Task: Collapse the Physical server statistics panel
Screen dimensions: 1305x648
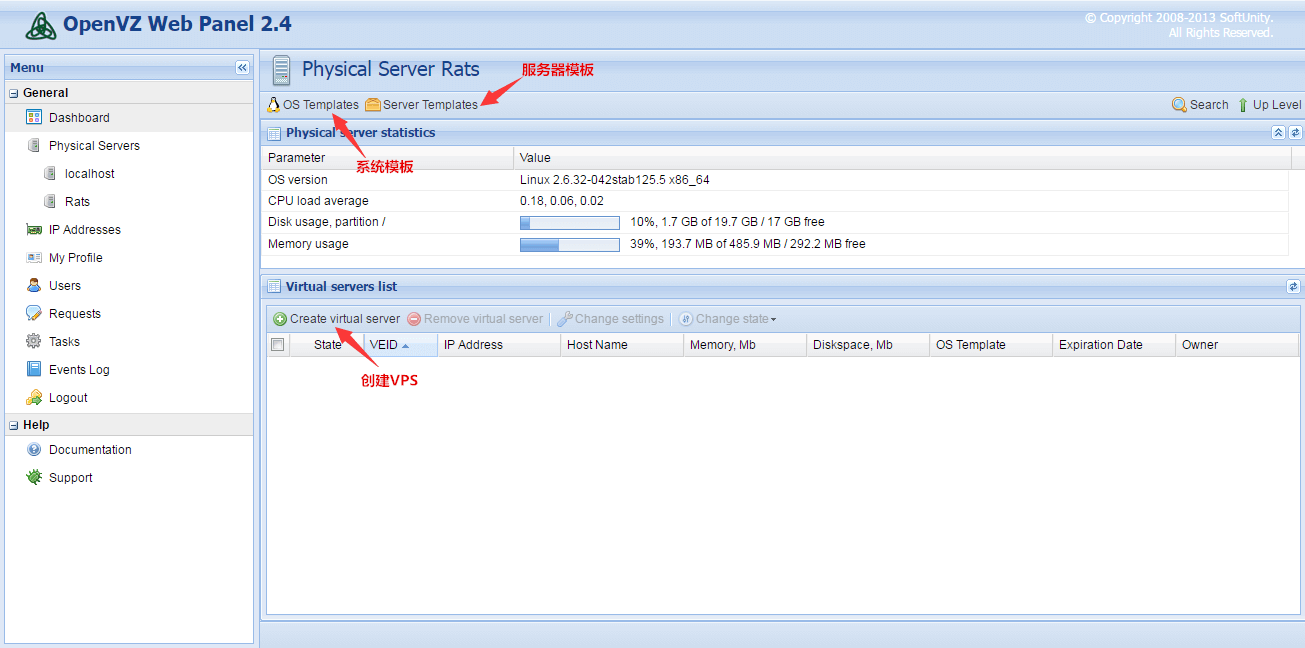Action: click(1278, 133)
